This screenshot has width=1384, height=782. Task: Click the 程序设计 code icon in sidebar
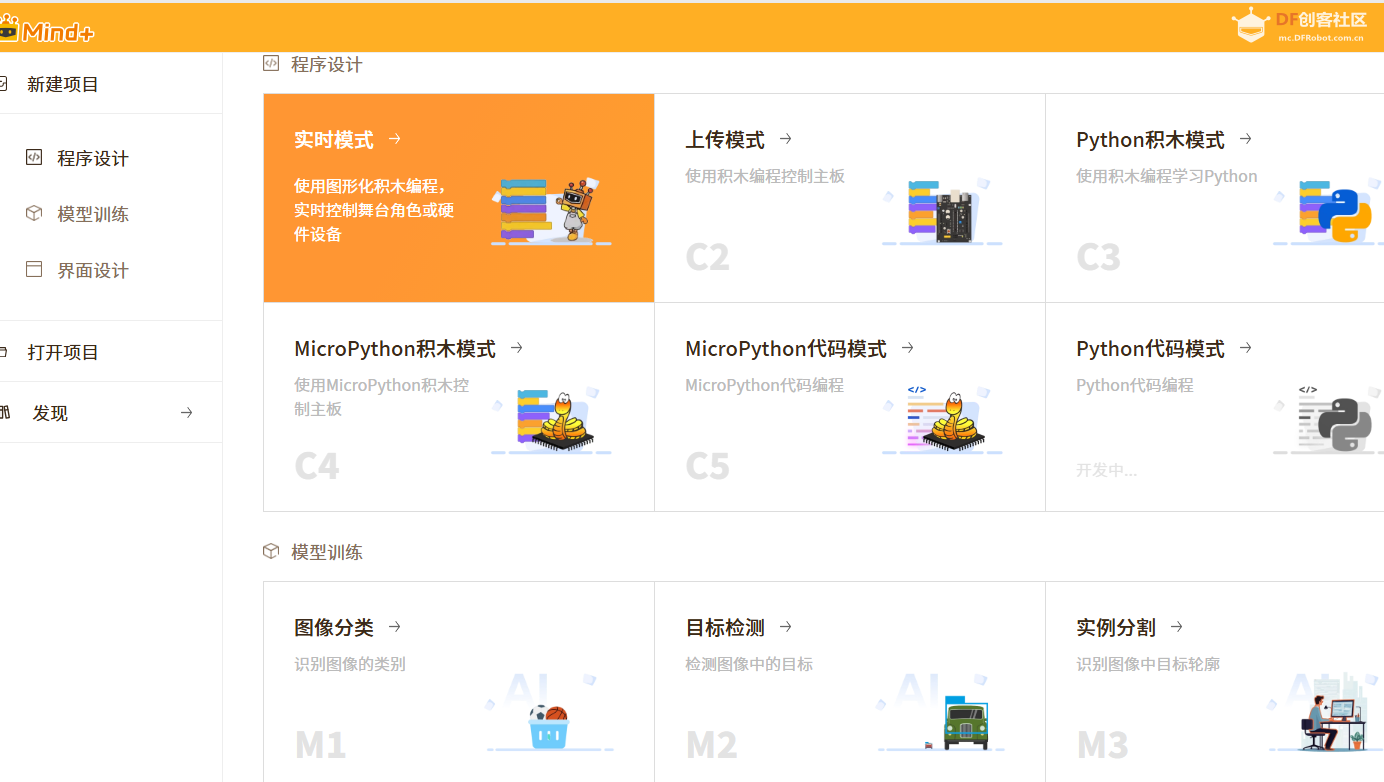(x=34, y=157)
